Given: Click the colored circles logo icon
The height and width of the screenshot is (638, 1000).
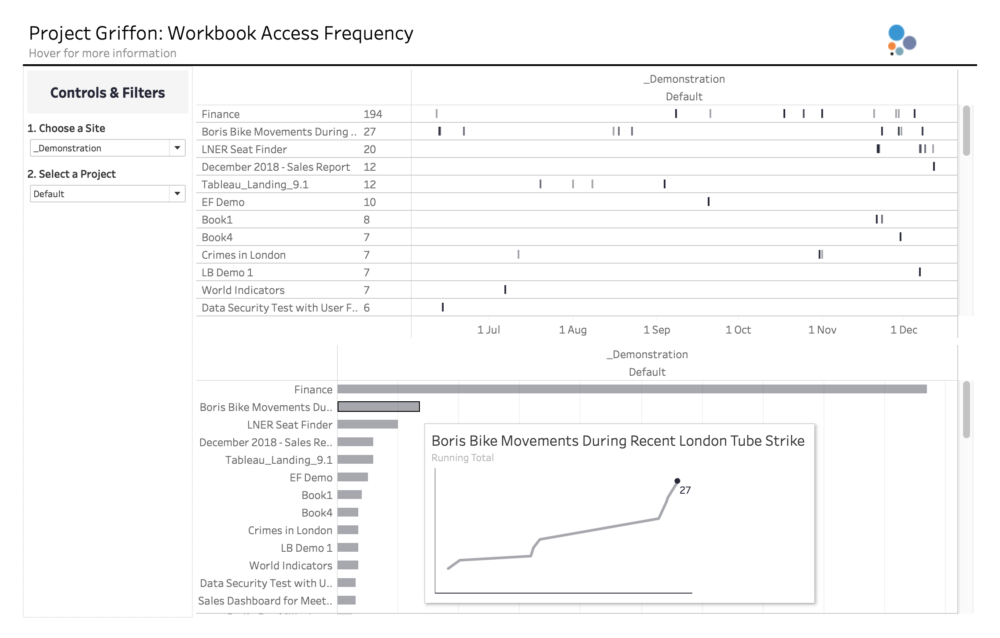Looking at the screenshot, I should [902, 40].
